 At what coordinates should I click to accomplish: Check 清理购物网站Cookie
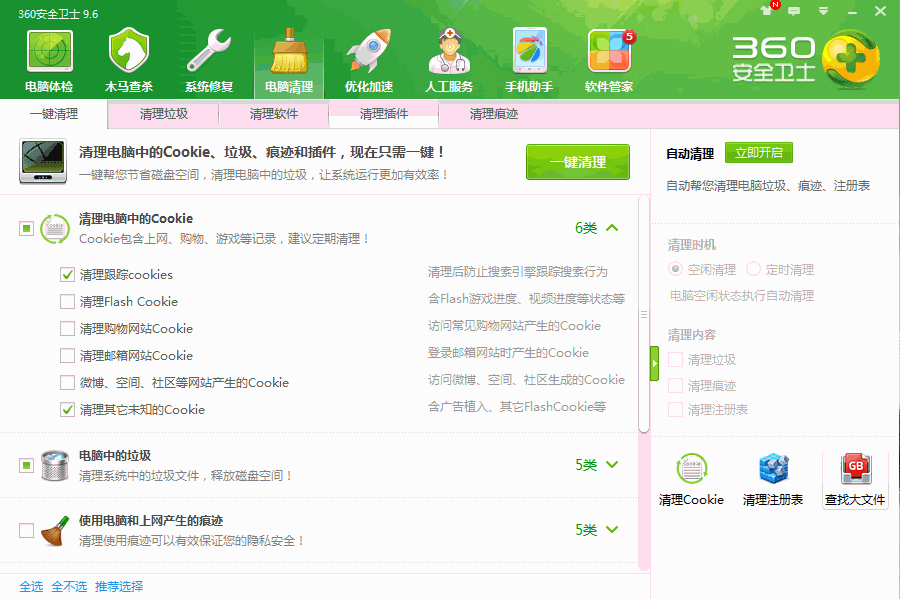coord(67,328)
